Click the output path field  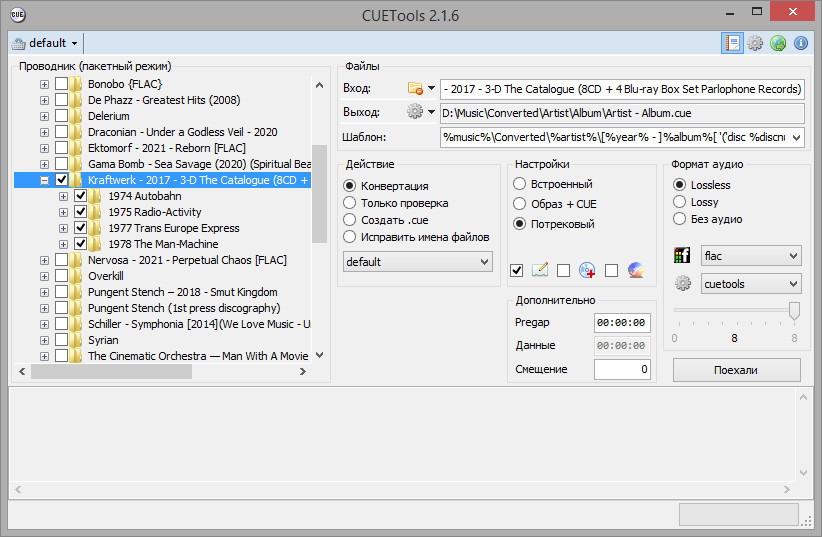tap(622, 113)
